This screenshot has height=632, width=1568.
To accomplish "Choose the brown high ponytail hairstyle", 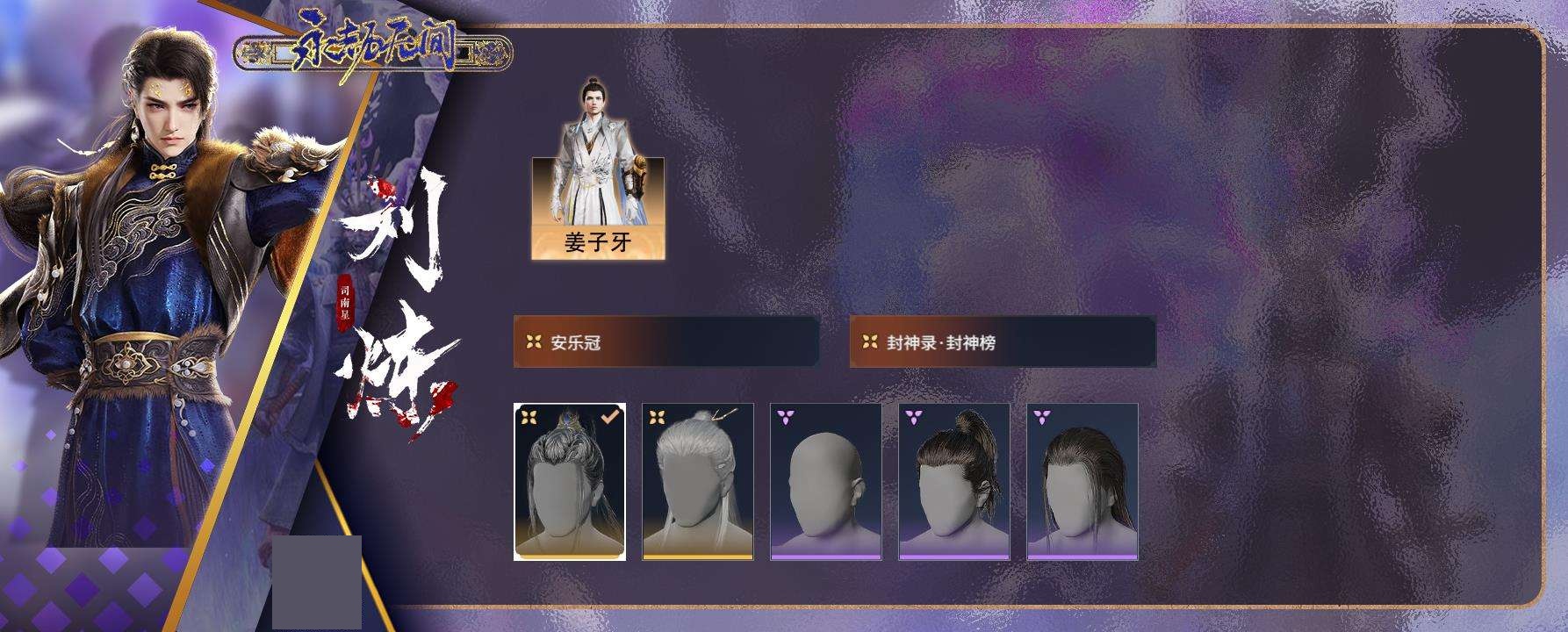I will tap(954, 482).
